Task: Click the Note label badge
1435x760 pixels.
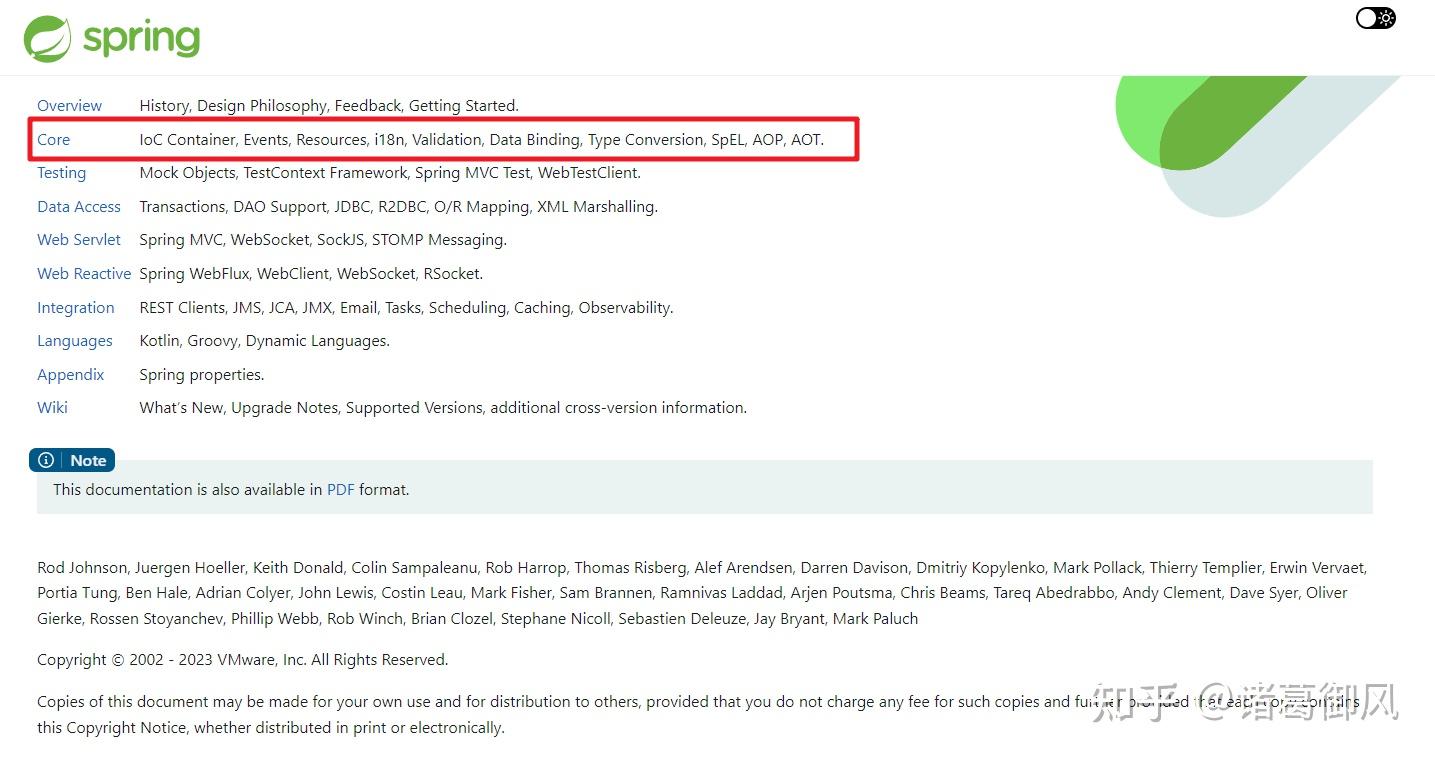Action: (x=88, y=461)
